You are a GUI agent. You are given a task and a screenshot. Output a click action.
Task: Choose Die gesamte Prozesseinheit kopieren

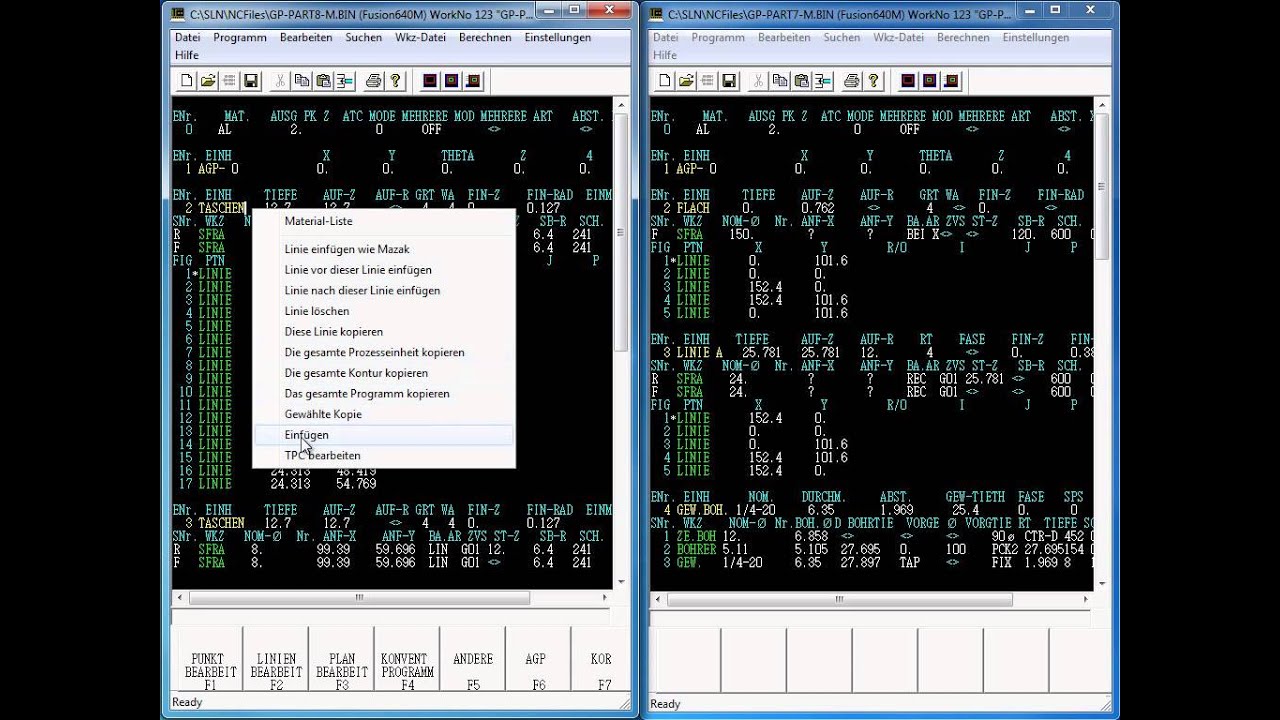tap(384, 352)
